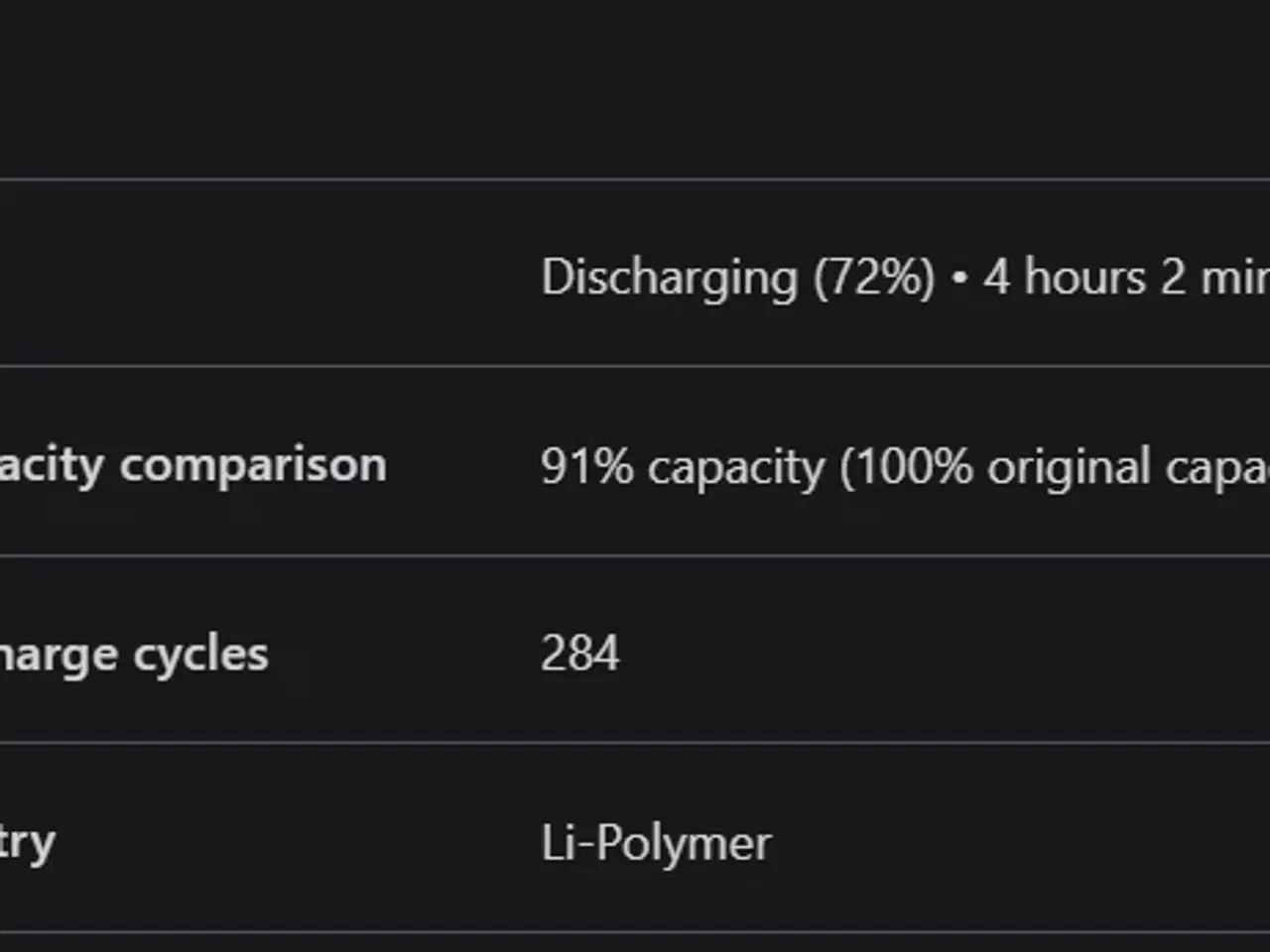
Task: Click the word "original" in the capacity value
Action: pyautogui.click(x=1069, y=467)
